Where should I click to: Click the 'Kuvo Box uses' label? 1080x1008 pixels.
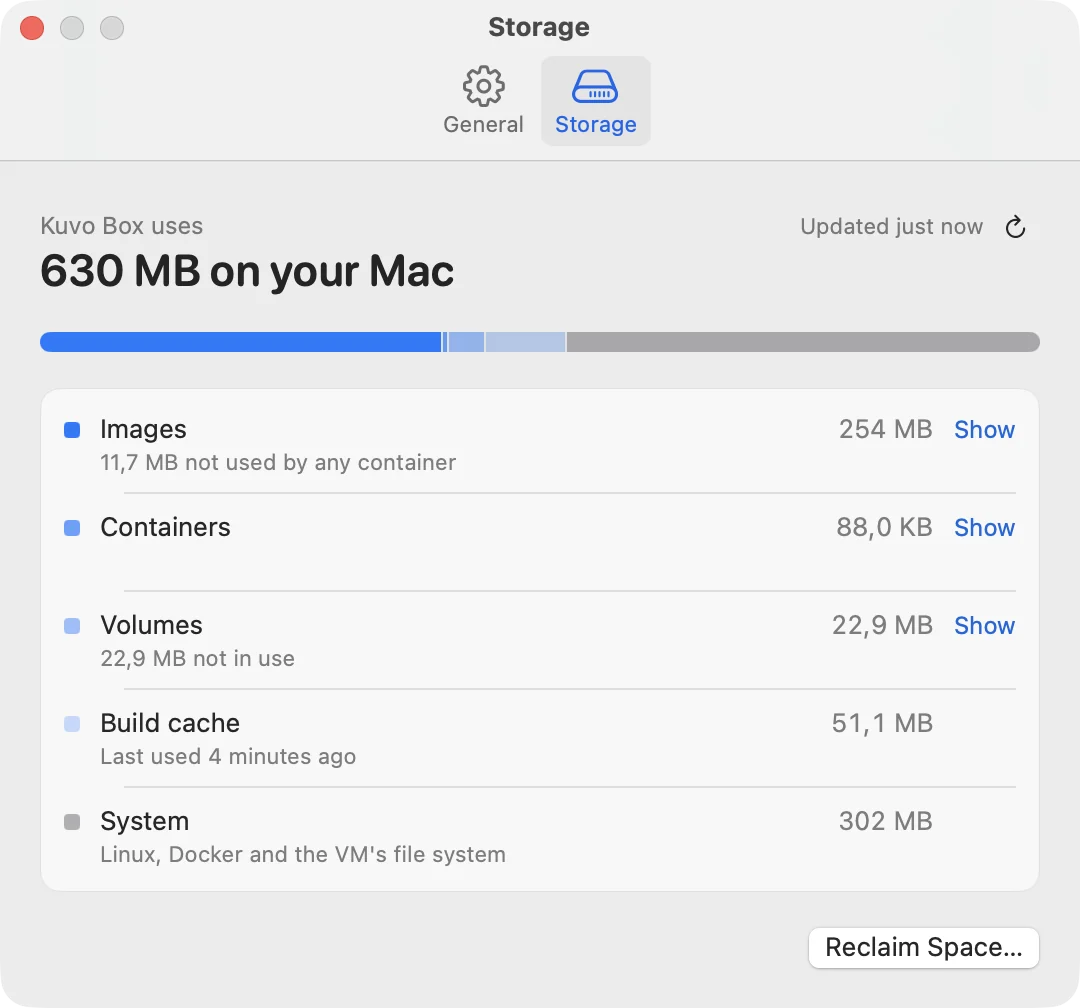[121, 226]
